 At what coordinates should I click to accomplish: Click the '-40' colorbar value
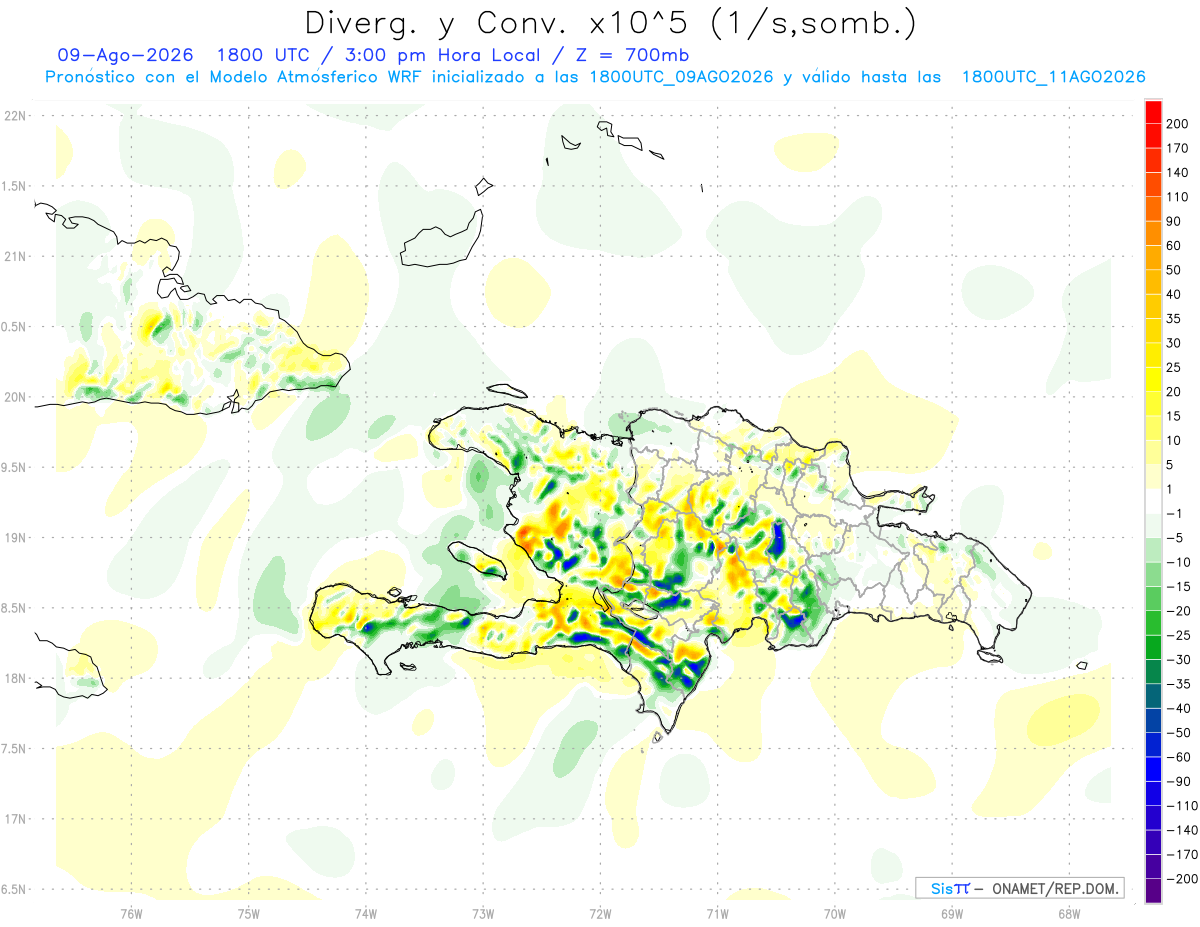coord(1178,709)
